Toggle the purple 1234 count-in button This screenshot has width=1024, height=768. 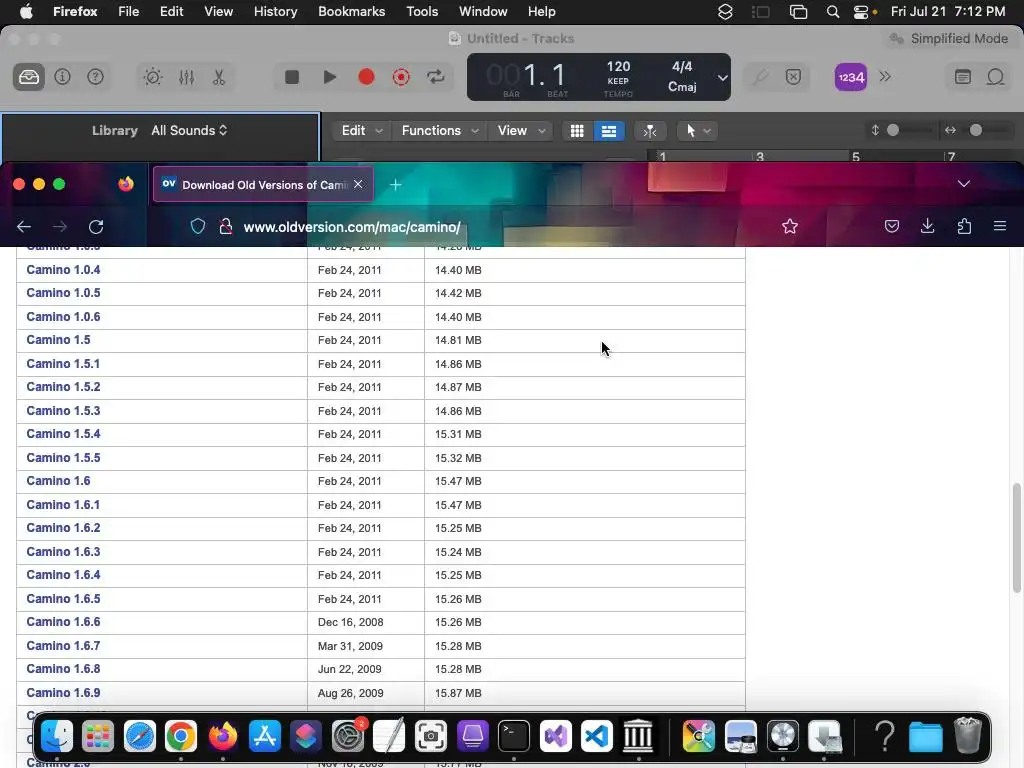(x=851, y=77)
